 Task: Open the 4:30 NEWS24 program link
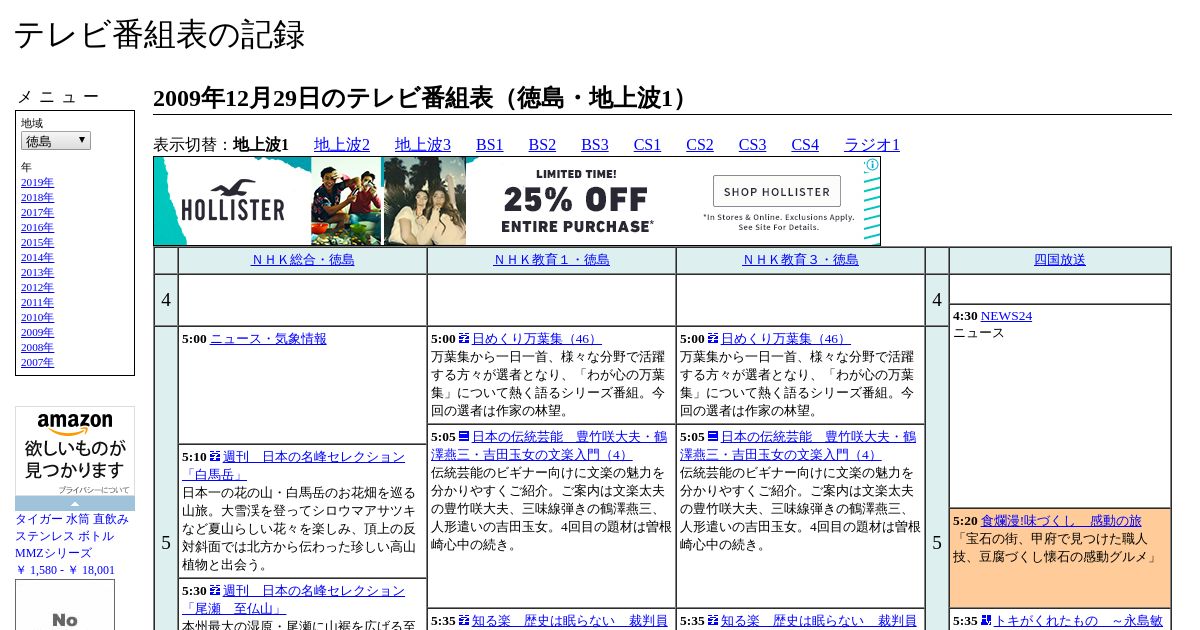tap(1006, 316)
